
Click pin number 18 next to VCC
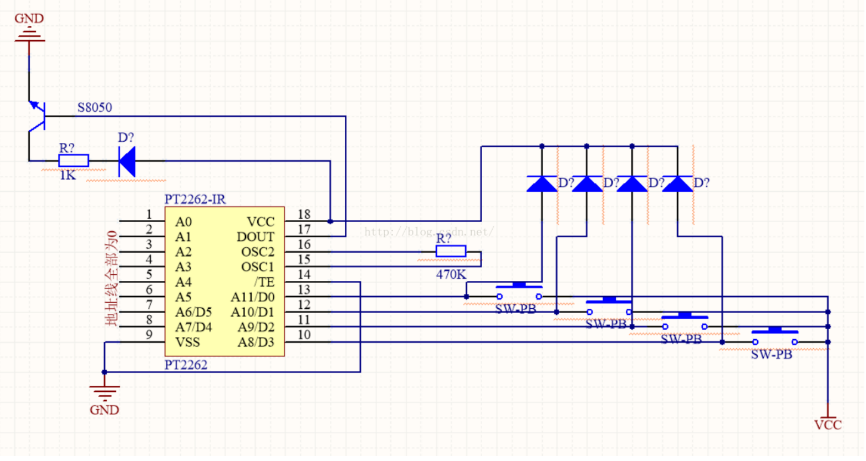(304, 214)
